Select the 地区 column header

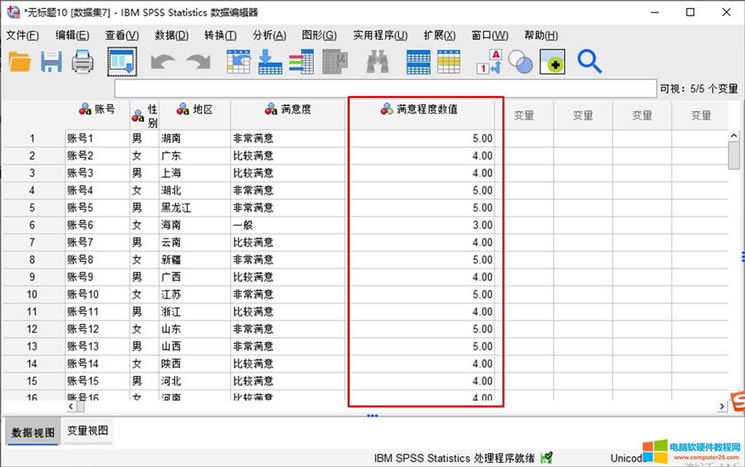195,109
